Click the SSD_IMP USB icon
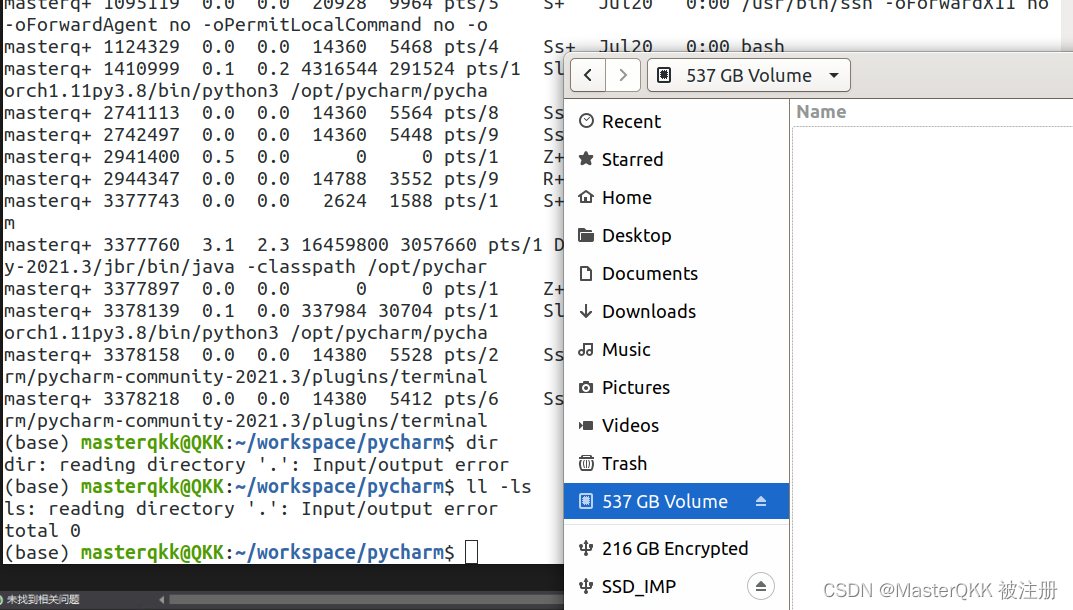Screen dimensions: 1073x610 click(x=586, y=587)
